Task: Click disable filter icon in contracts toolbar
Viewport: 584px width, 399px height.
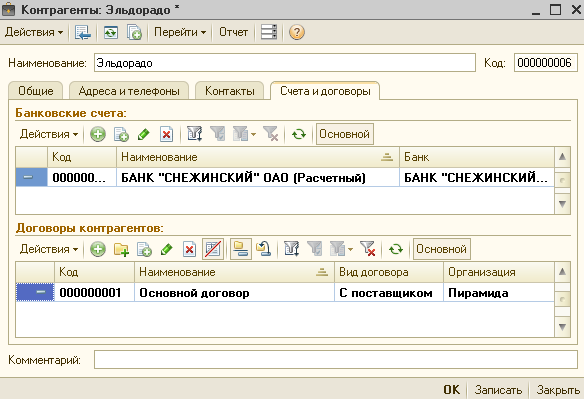Action: [368, 249]
